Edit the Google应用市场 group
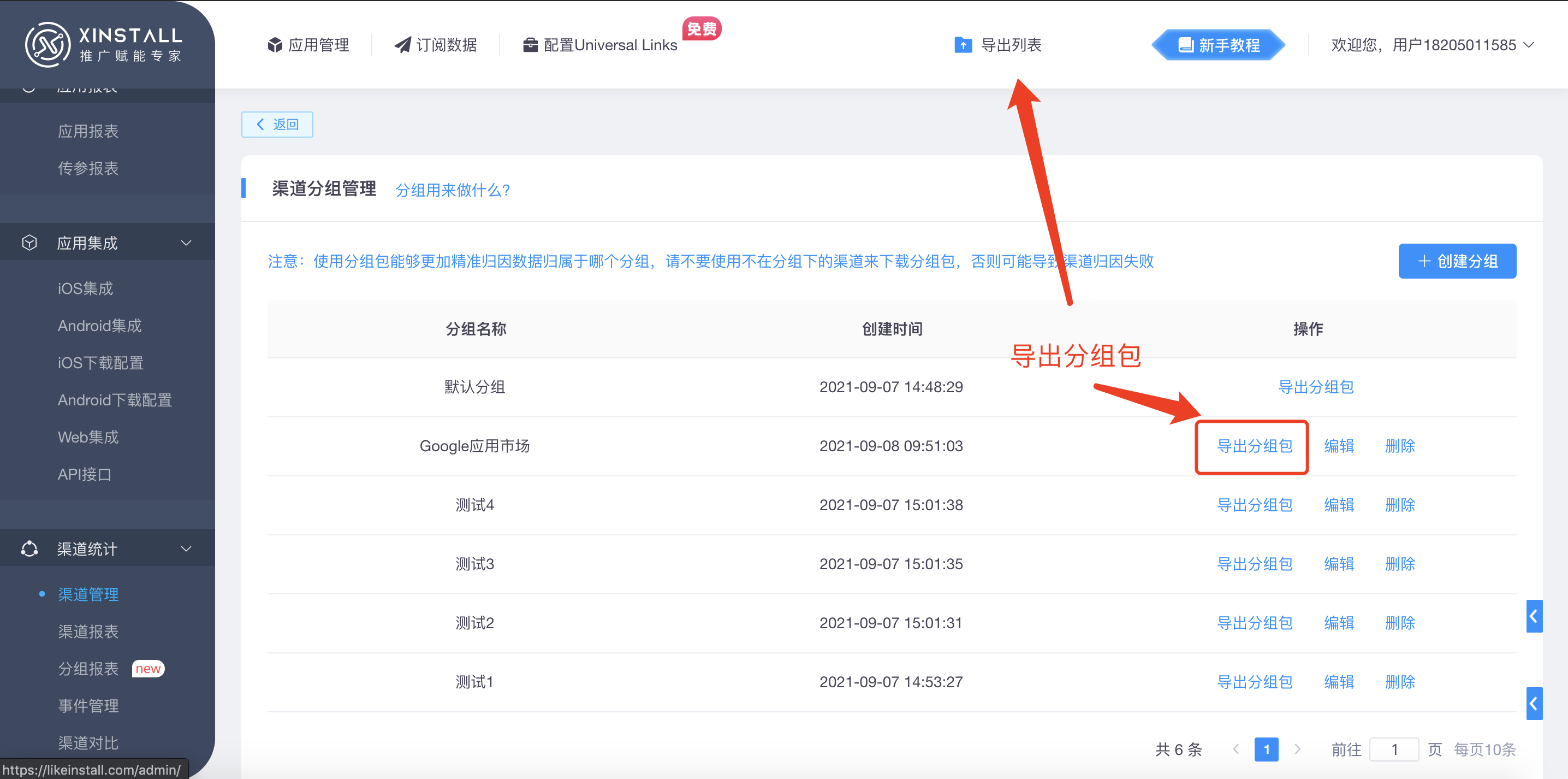1568x779 pixels. 1339,446
